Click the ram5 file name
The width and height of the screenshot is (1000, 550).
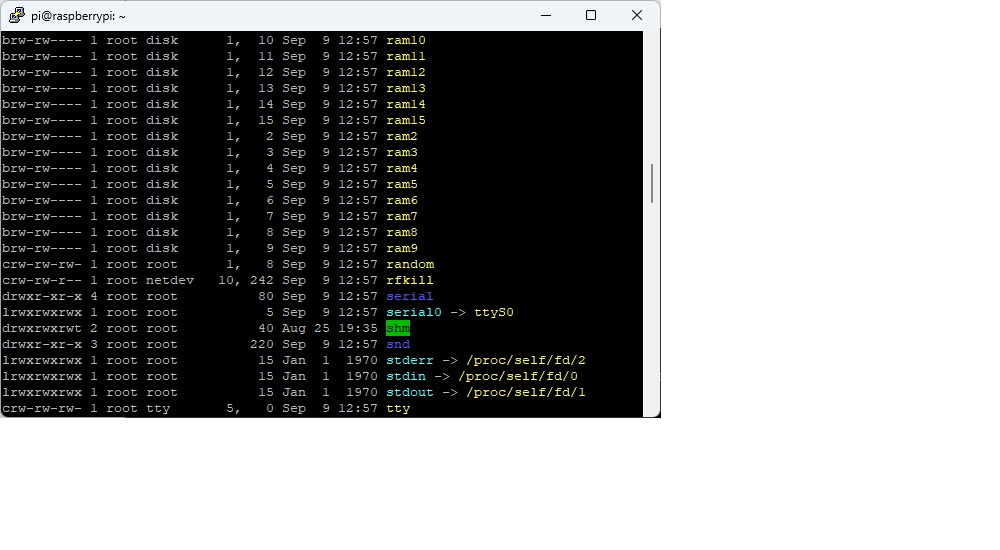click(402, 184)
